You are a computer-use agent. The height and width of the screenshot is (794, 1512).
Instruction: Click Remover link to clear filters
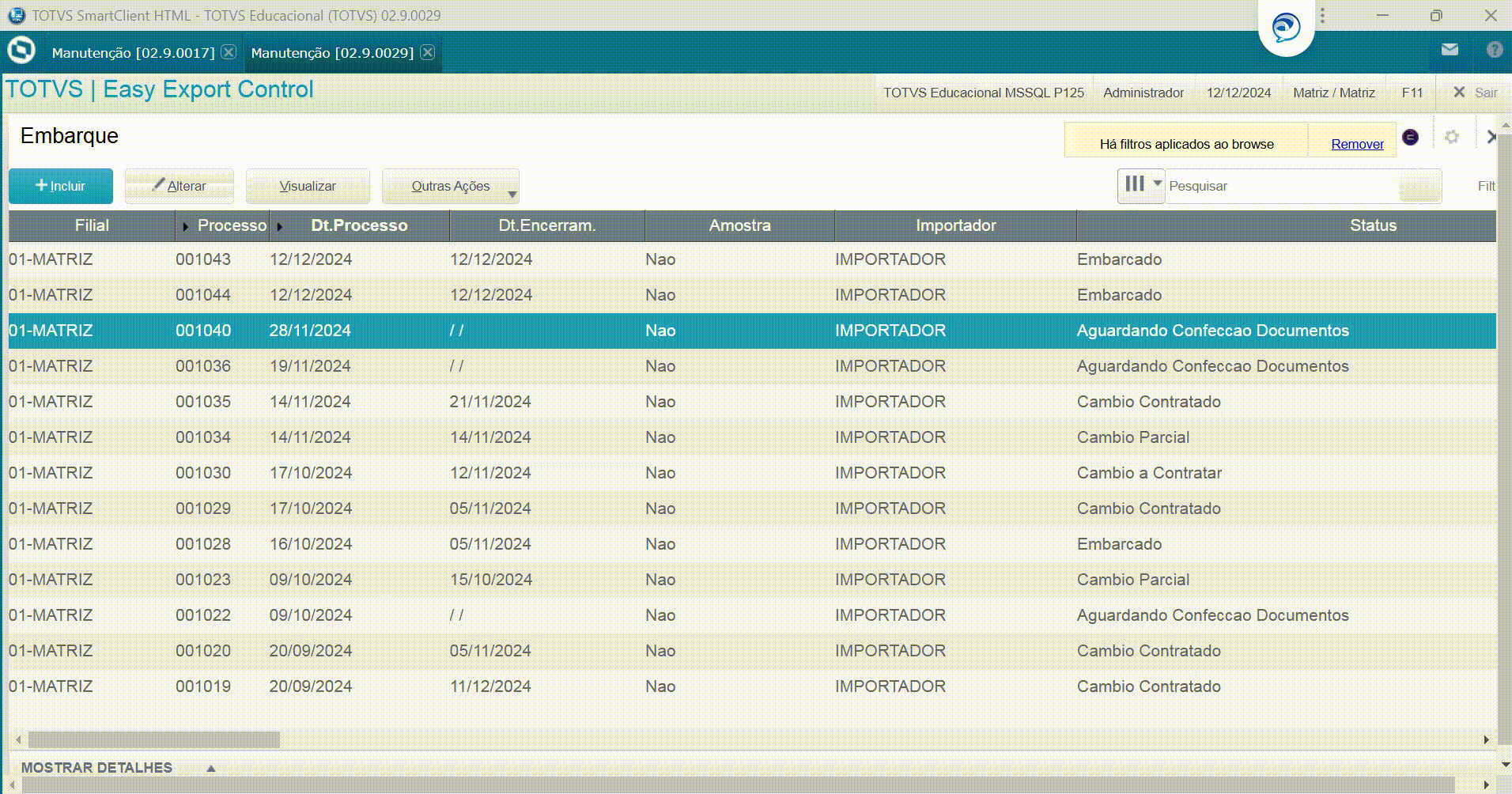click(x=1357, y=144)
